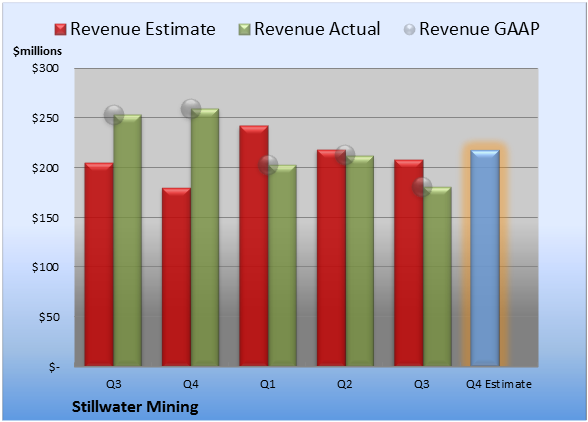The height and width of the screenshot is (422, 588).
Task: Click the '$millions' axis unit label
Action: 38,51
